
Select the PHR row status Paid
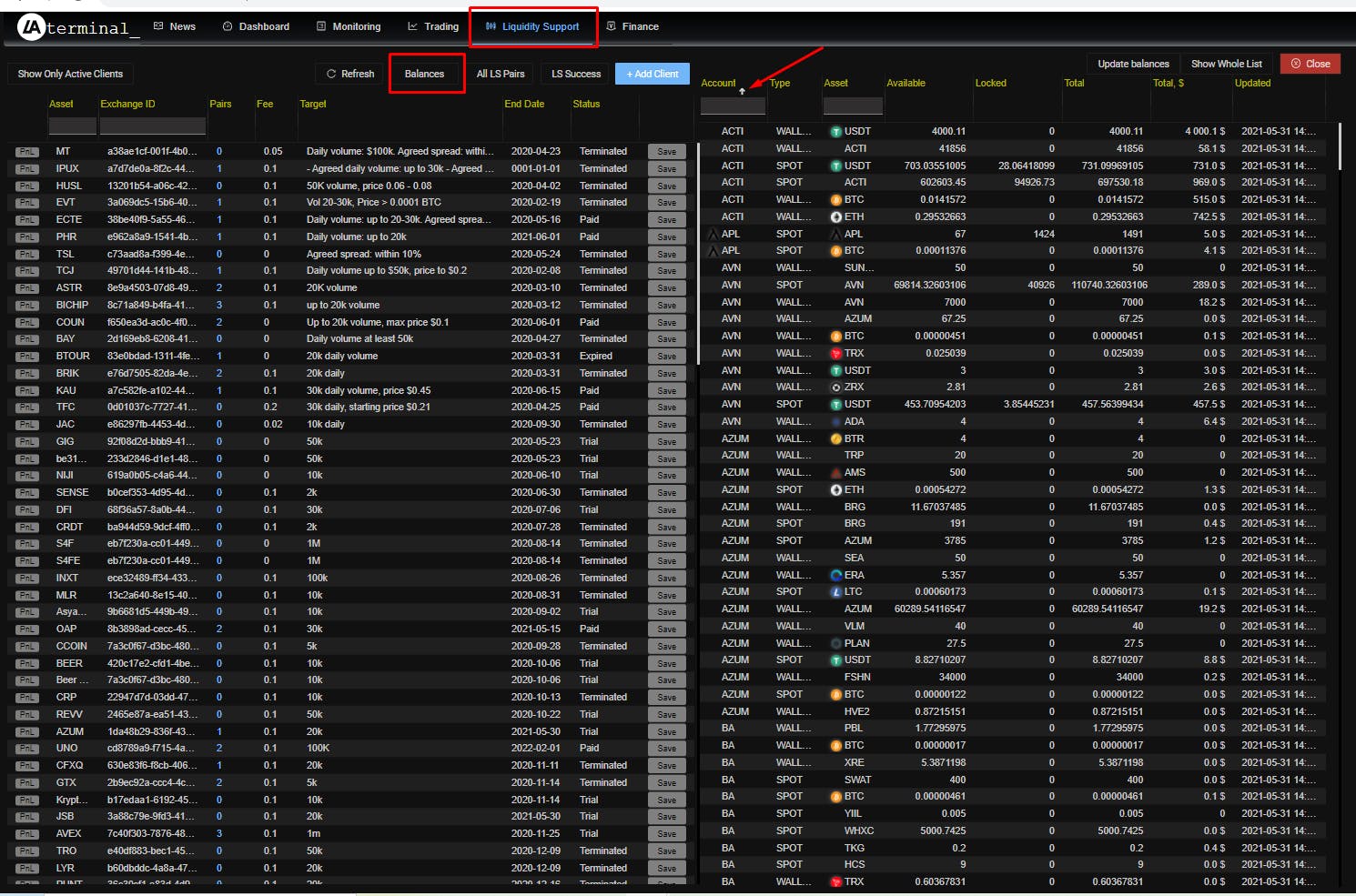point(589,237)
